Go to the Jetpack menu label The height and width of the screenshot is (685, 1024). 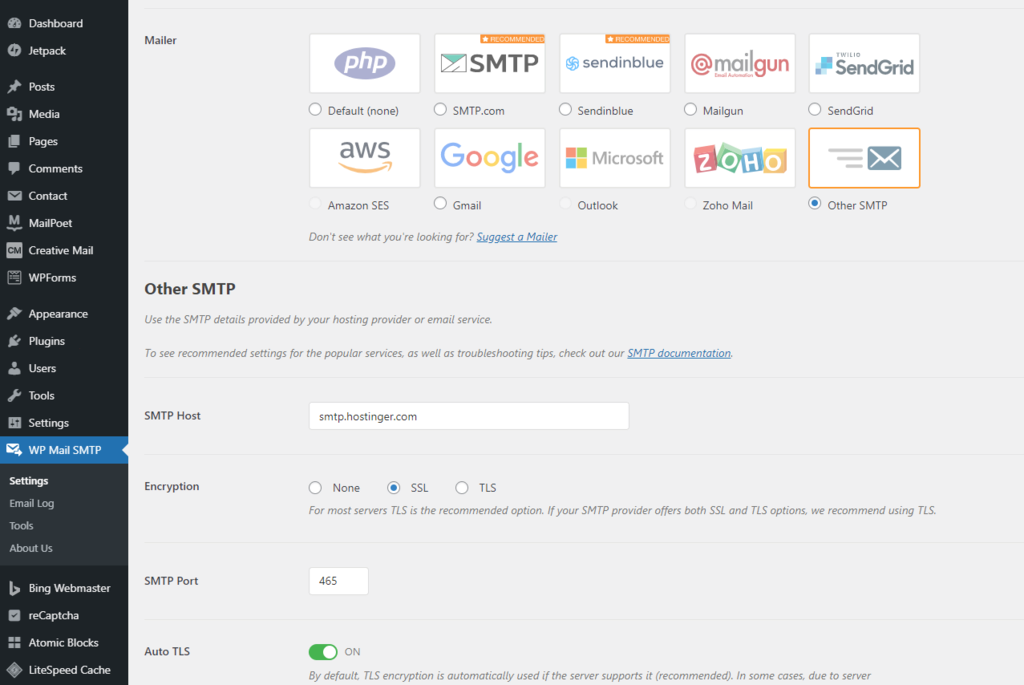pos(47,51)
